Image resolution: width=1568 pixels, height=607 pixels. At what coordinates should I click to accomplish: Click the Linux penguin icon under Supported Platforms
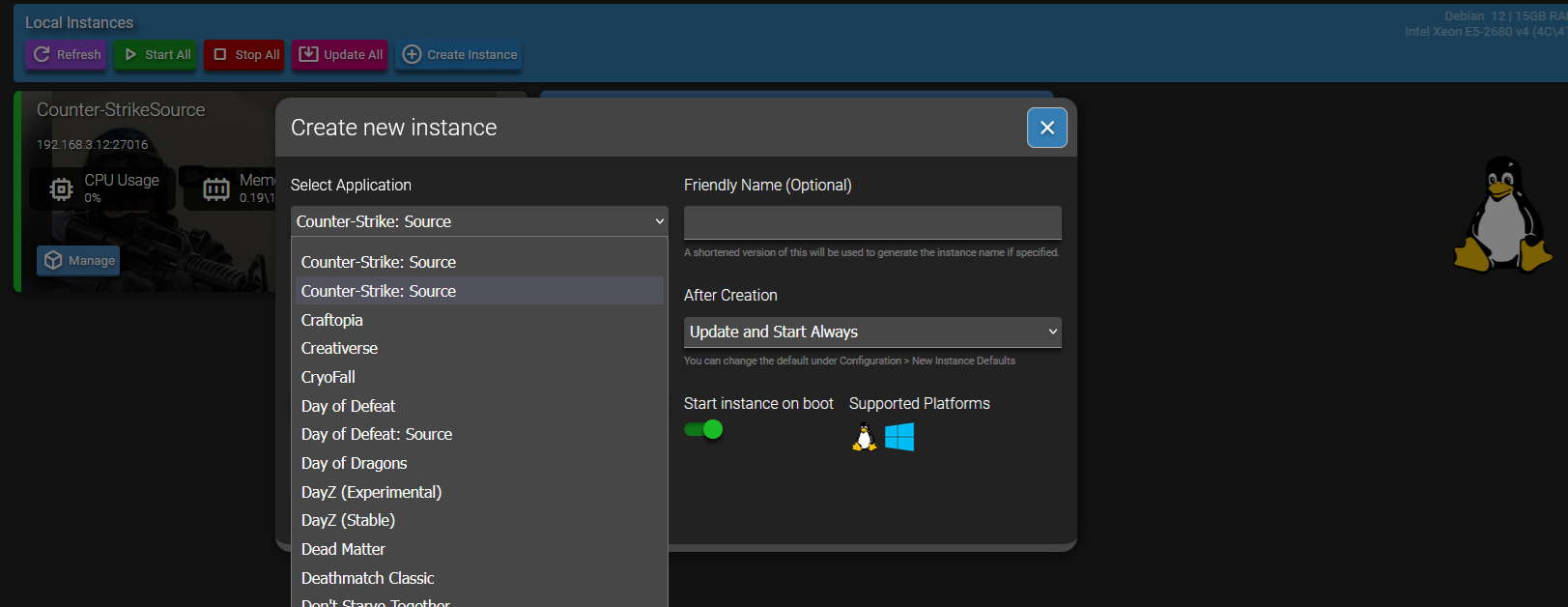(x=865, y=437)
